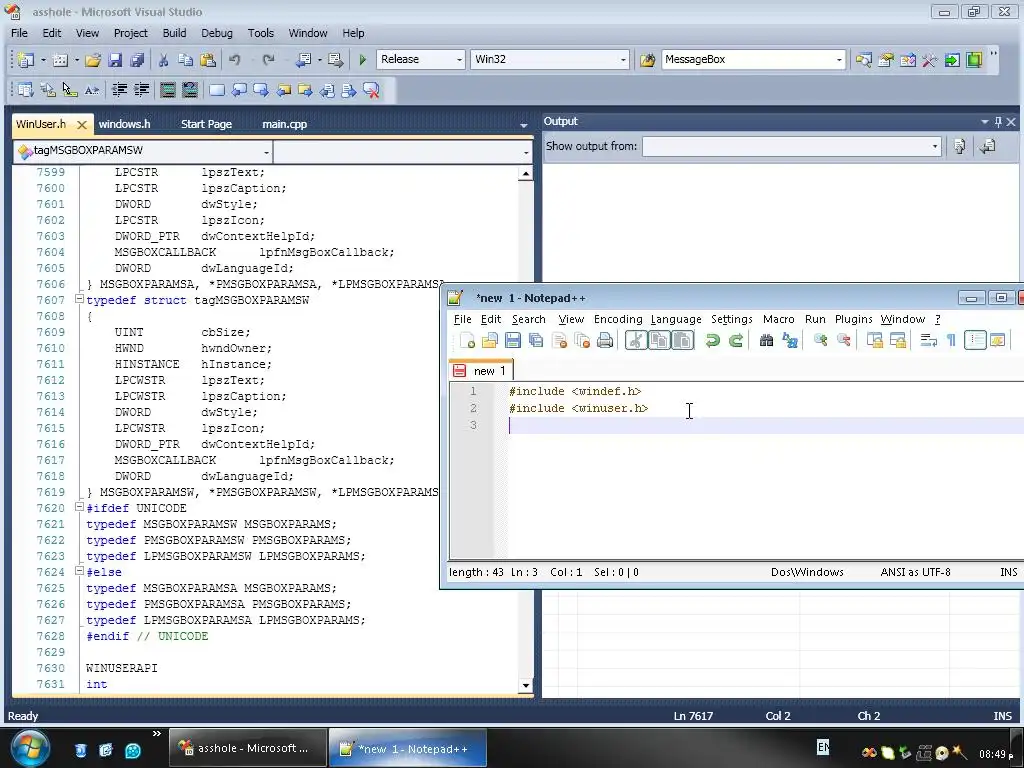Screen dimensions: 1024x768
Task: Switch to main.cpp tab
Action: [285, 124]
